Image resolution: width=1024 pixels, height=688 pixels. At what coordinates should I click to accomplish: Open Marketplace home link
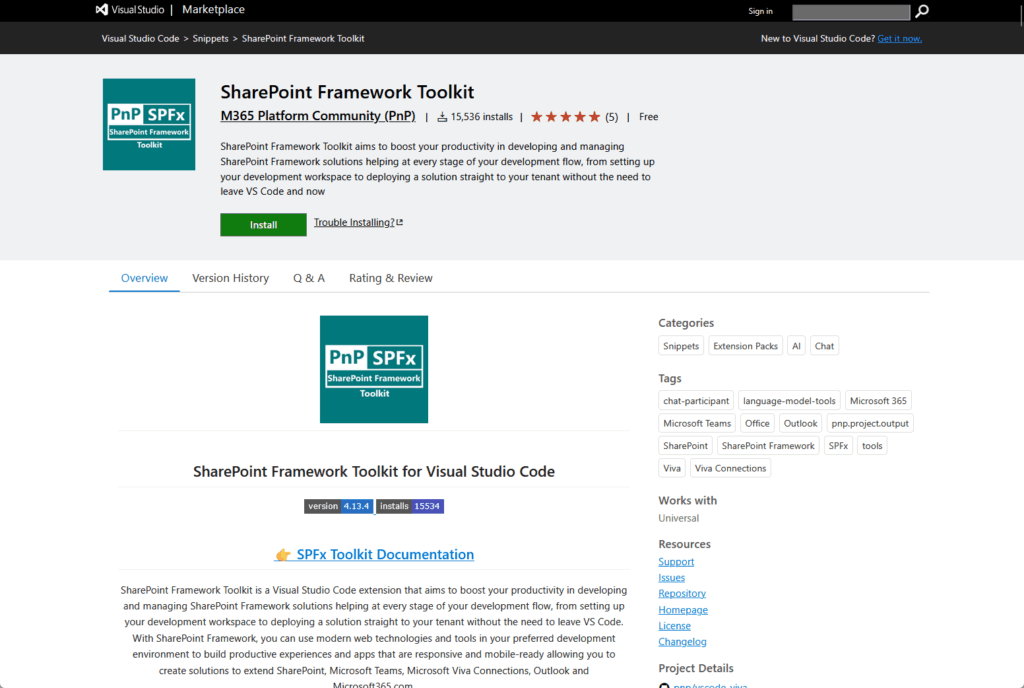pyautogui.click(x=213, y=10)
